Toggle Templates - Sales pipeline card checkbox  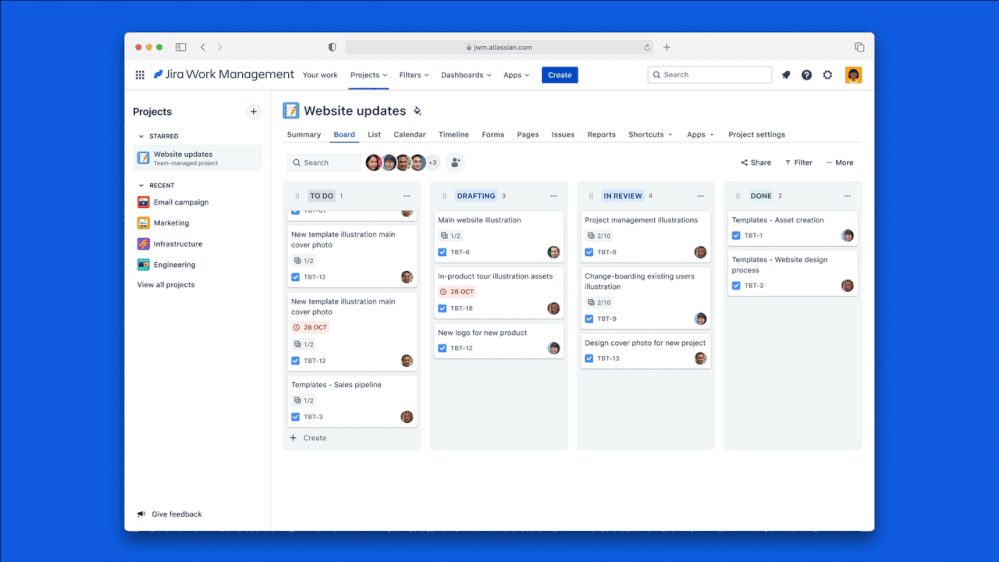(x=296, y=417)
